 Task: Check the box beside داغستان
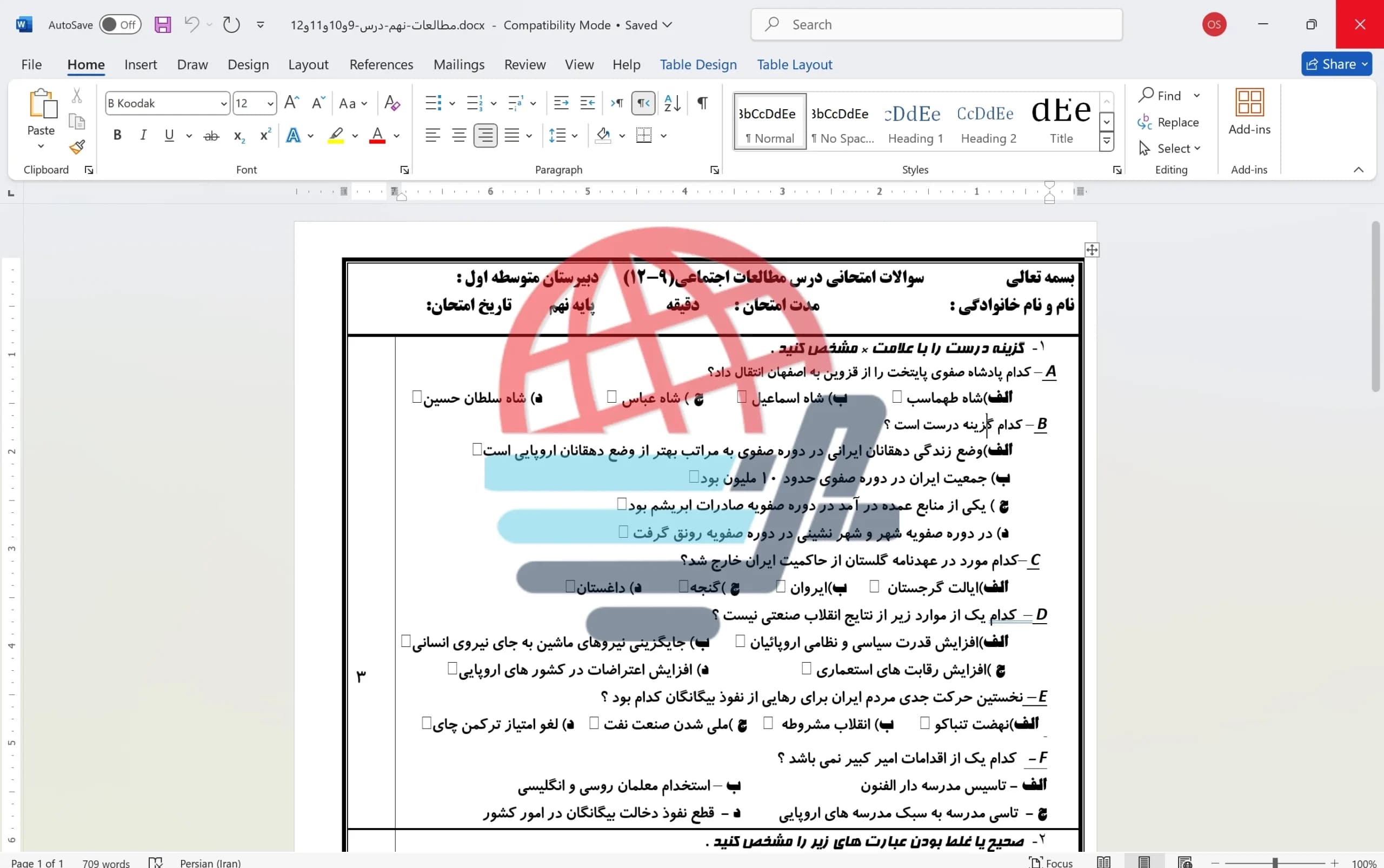pyautogui.click(x=570, y=586)
